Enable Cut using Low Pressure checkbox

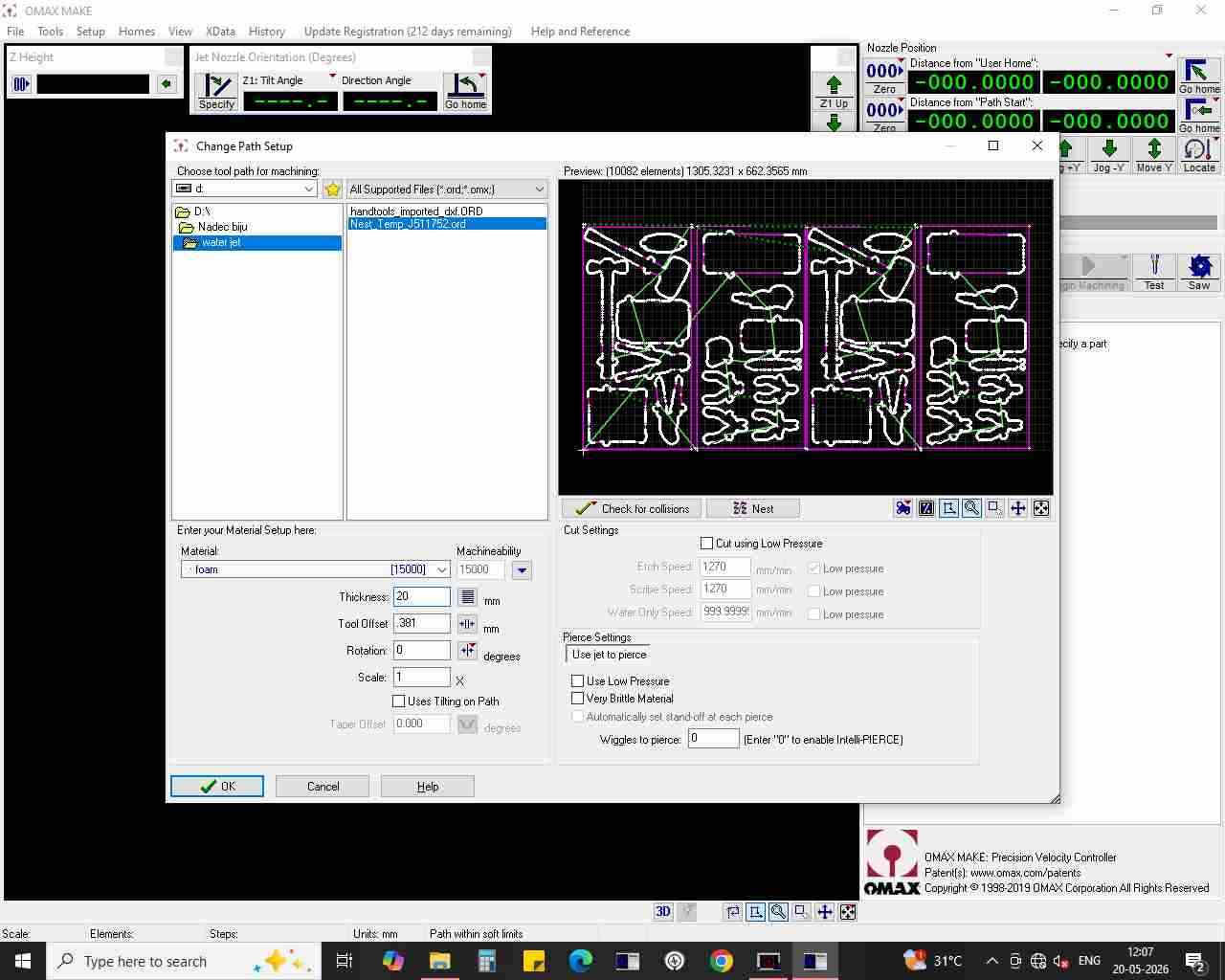pyautogui.click(x=707, y=544)
